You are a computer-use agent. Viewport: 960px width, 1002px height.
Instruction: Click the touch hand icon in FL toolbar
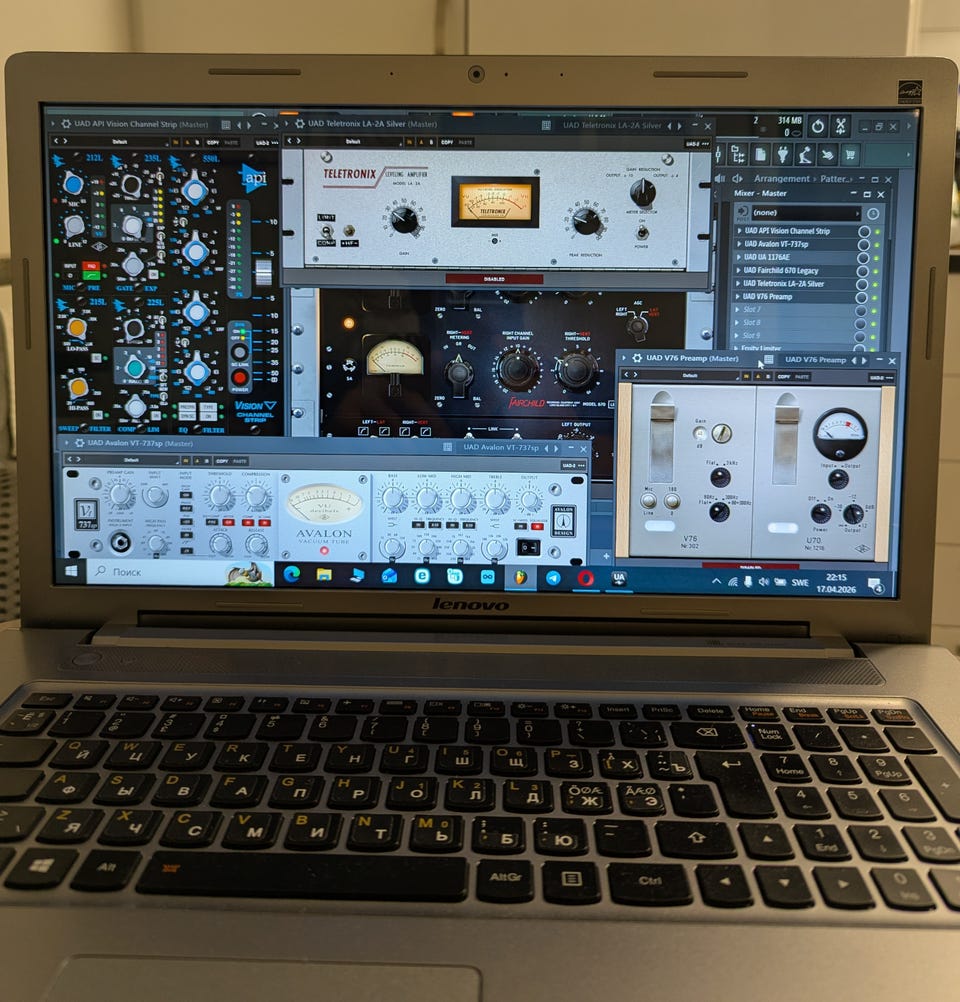pos(827,154)
